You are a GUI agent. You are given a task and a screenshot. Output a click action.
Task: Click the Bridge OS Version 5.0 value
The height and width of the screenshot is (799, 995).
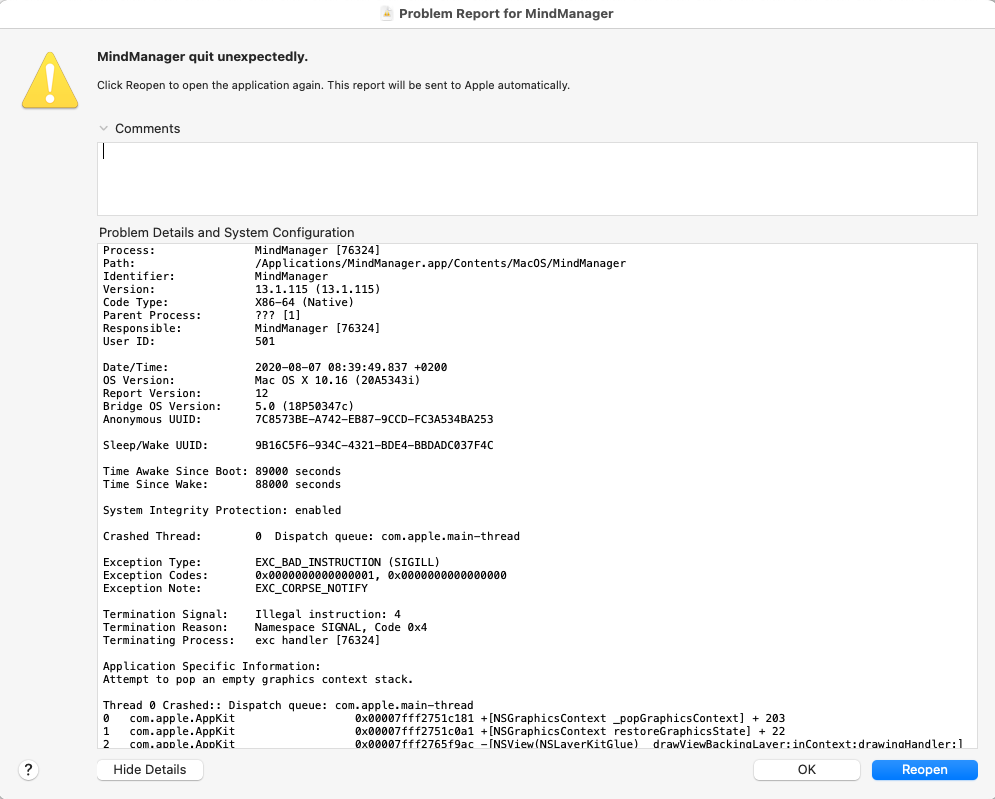[x=305, y=406]
